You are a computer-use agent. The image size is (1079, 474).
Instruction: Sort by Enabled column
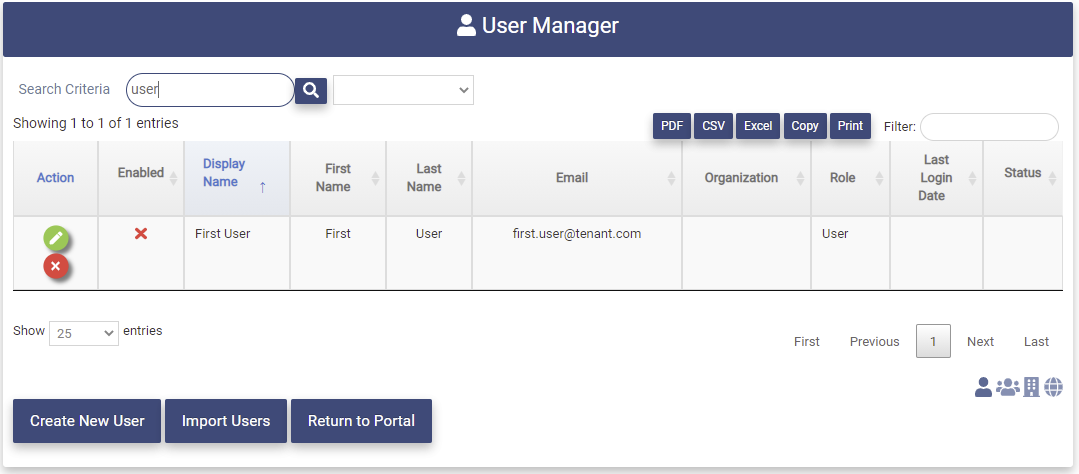(x=141, y=177)
